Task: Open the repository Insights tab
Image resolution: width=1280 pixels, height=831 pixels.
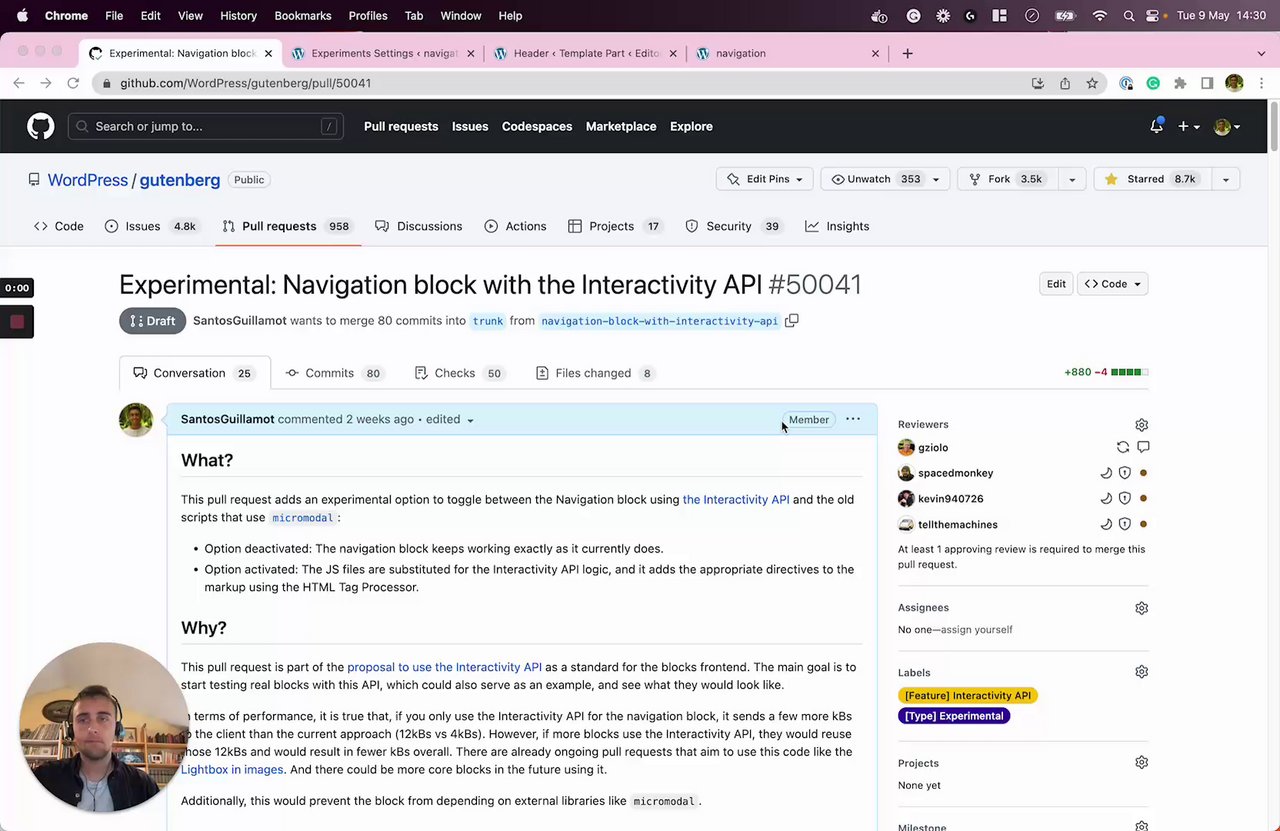Action: 837,226
